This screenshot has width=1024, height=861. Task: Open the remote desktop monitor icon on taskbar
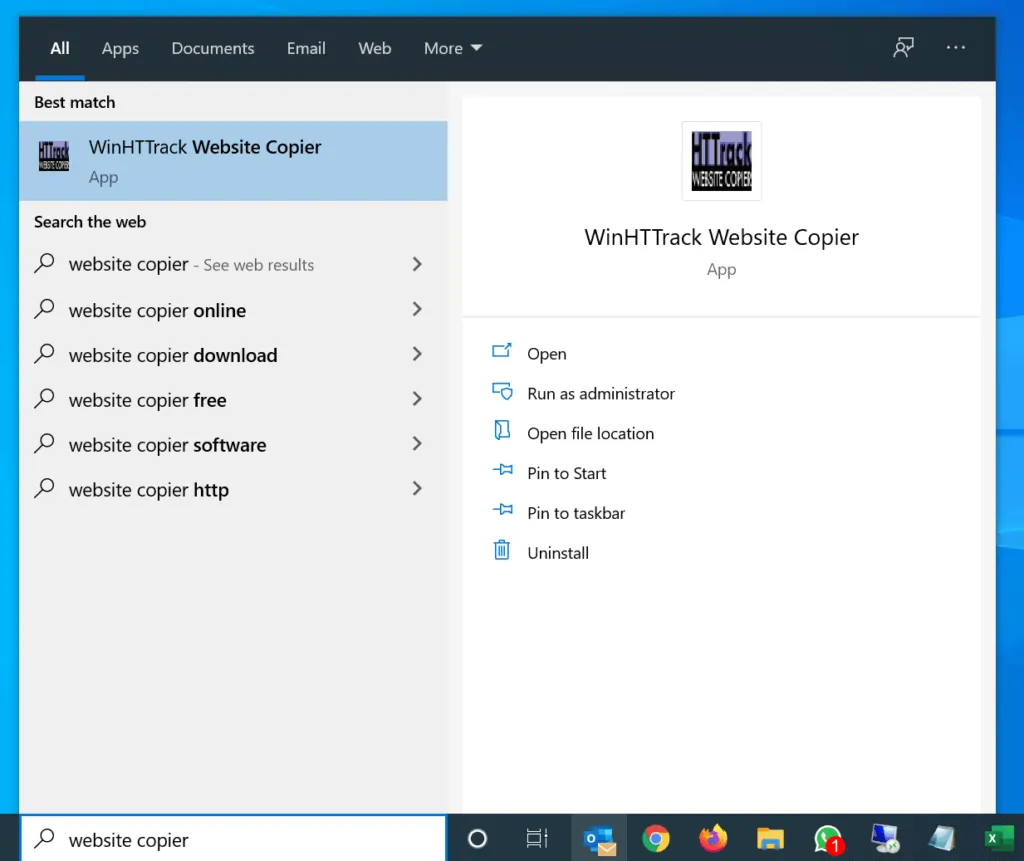coord(886,839)
